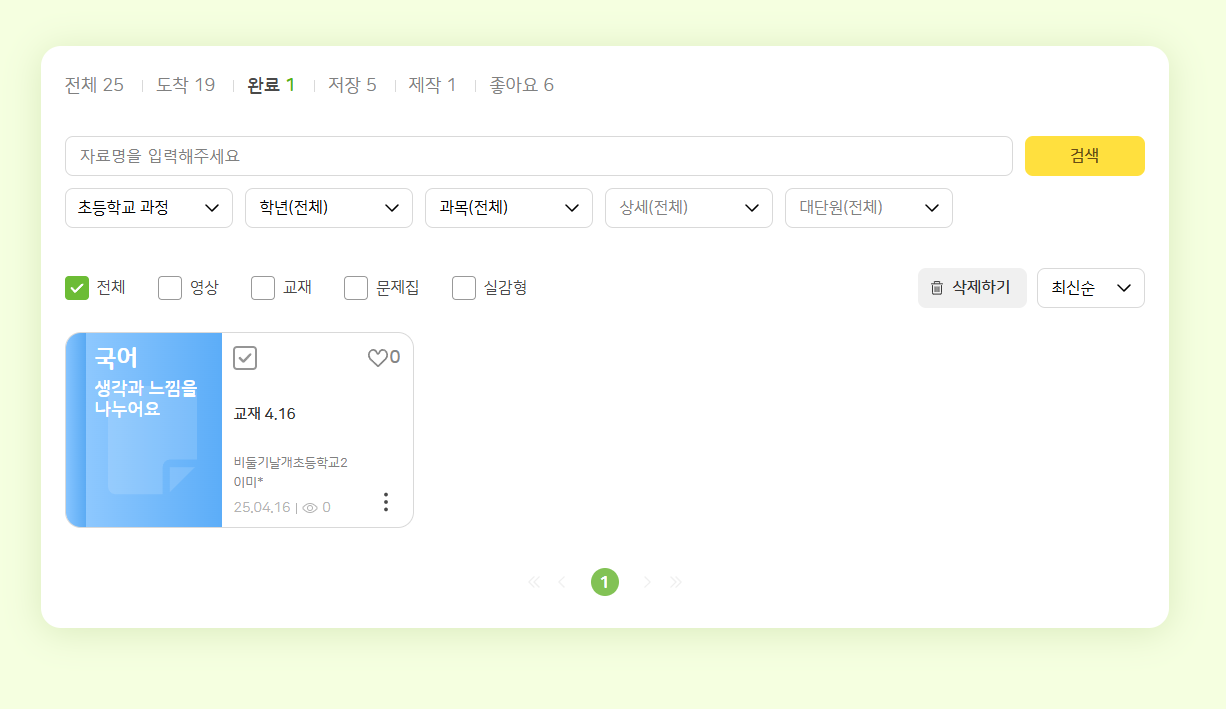
Task: Enable the 영상 filter checkbox
Action: [x=170, y=288]
